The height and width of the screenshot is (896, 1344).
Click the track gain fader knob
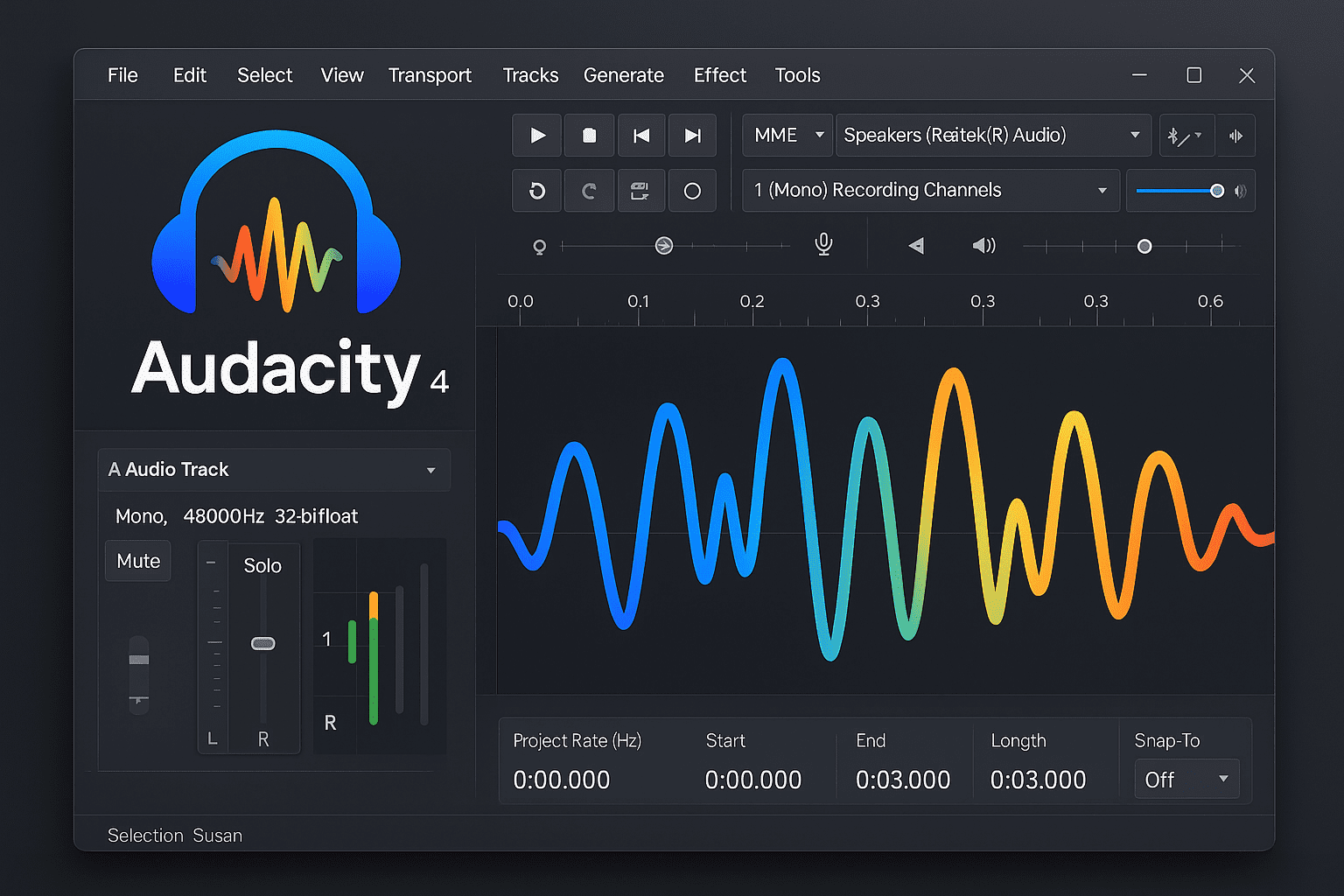[x=263, y=644]
